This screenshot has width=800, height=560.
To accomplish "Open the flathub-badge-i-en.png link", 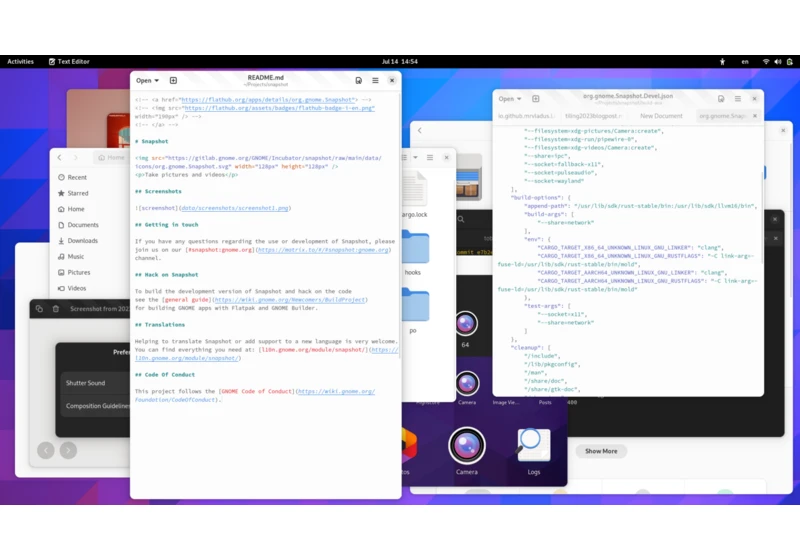I will [x=280, y=108].
